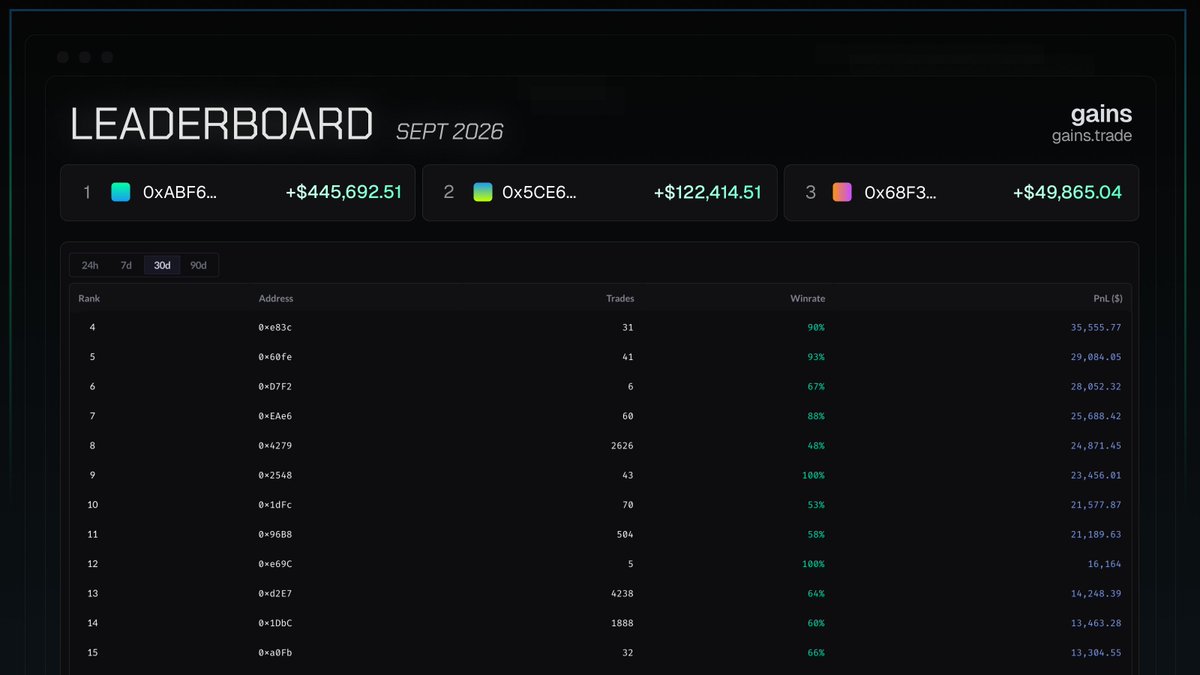Switch to the 90d timeframe tab

198,265
